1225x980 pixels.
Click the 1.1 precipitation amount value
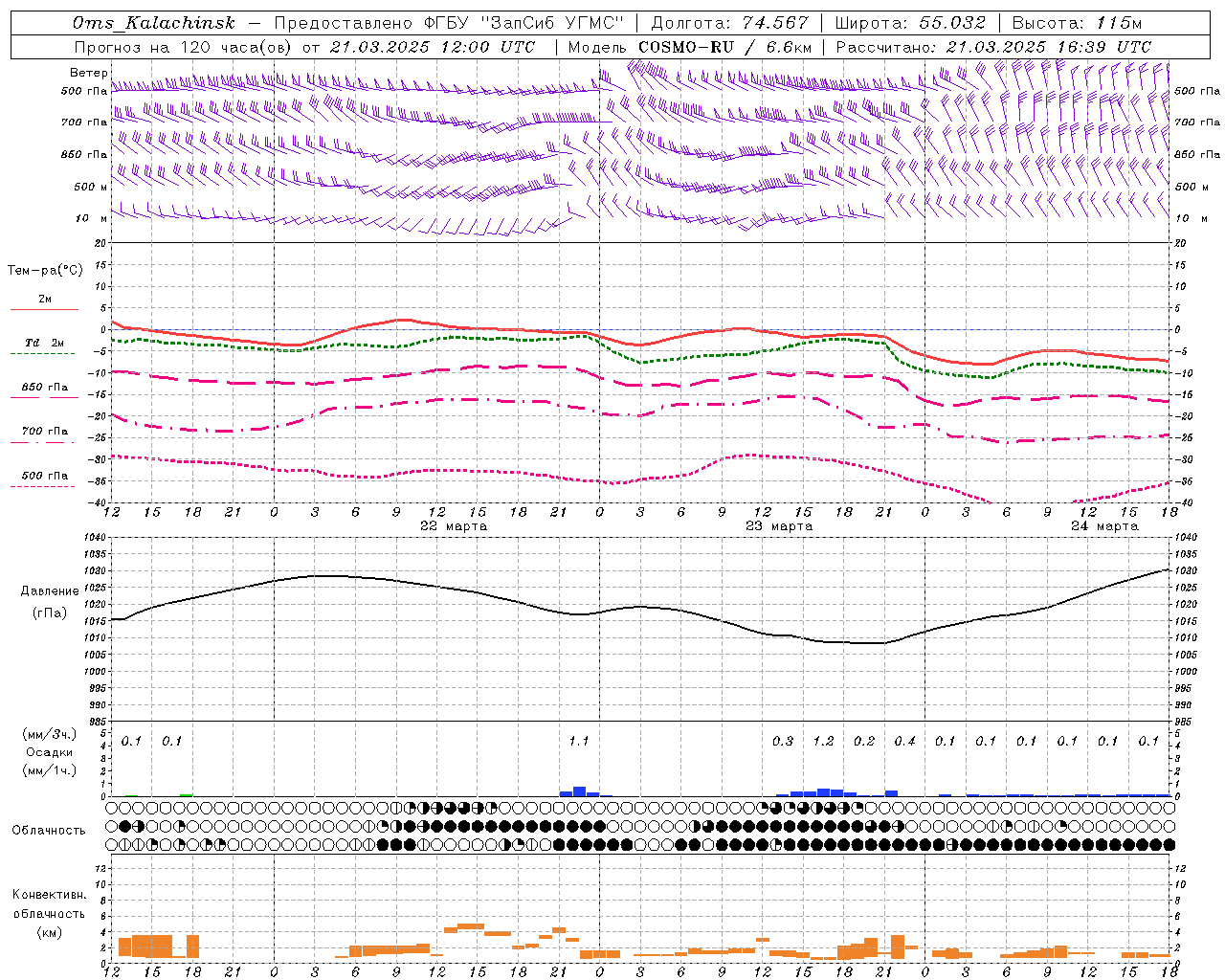[x=578, y=742]
